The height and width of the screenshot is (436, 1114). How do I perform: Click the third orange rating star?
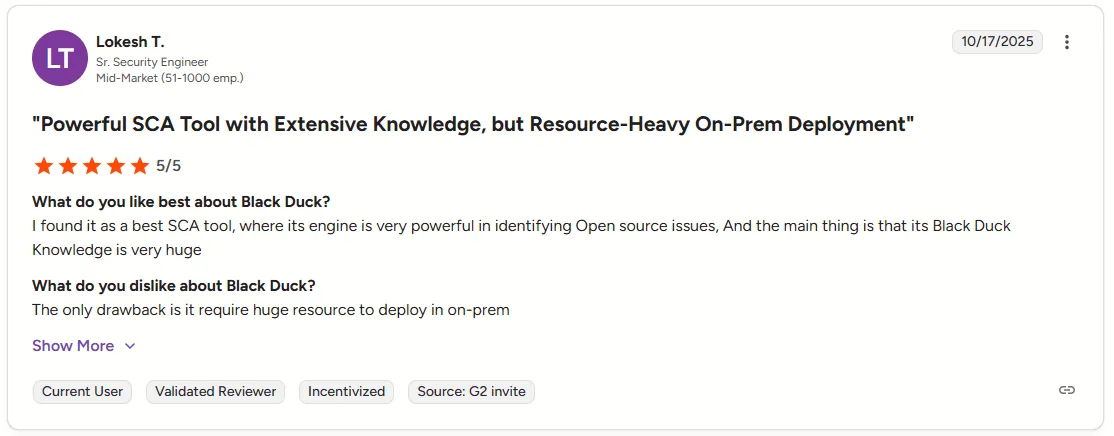91,166
